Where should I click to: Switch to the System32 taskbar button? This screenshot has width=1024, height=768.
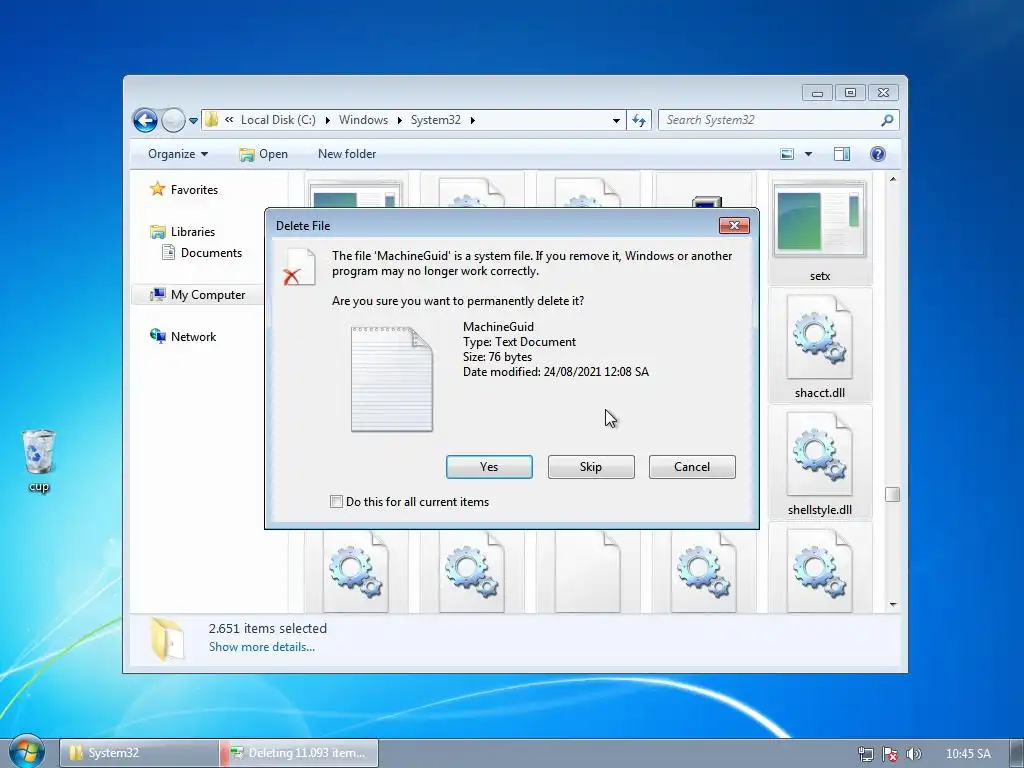coord(139,753)
